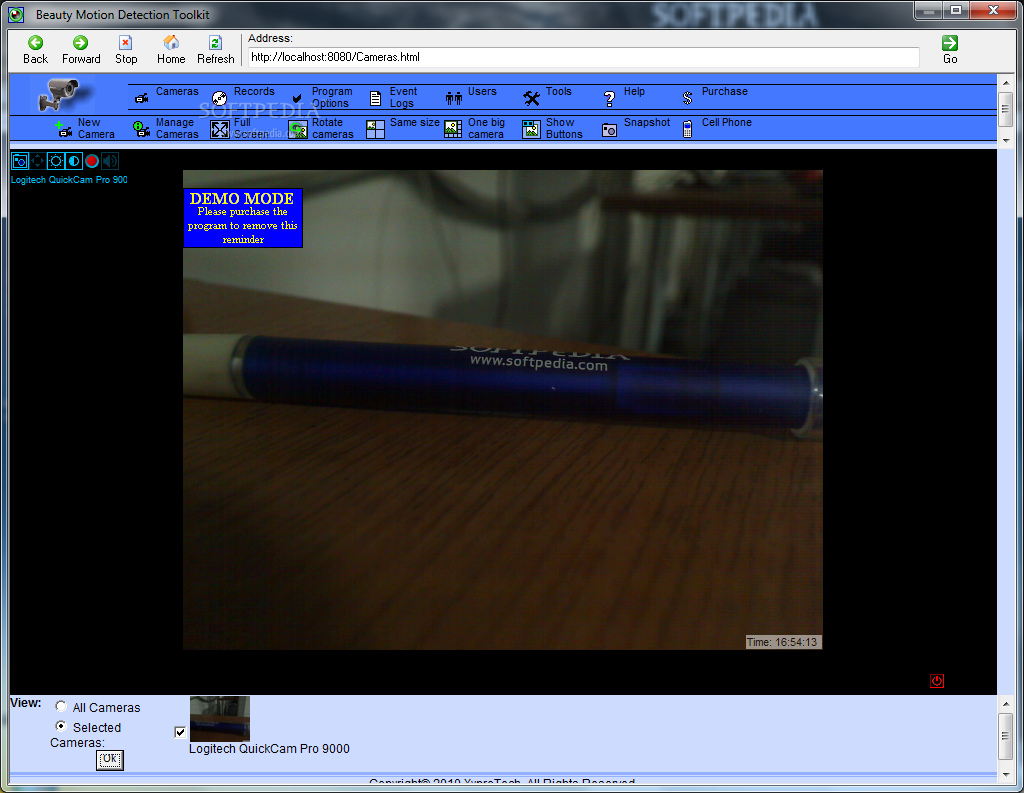This screenshot has height=793, width=1024.
Task: Start recording with red record button
Action: click(x=92, y=161)
